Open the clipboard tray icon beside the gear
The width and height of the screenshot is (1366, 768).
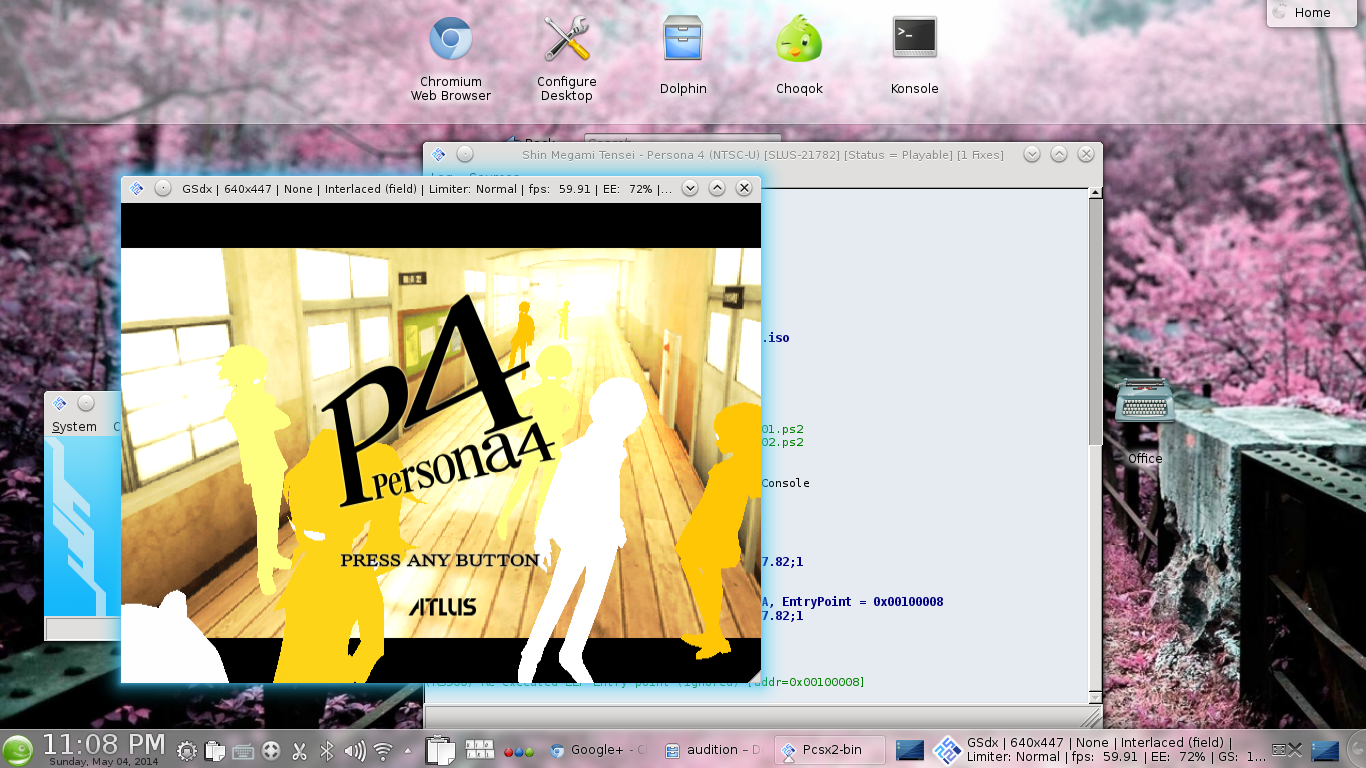214,750
